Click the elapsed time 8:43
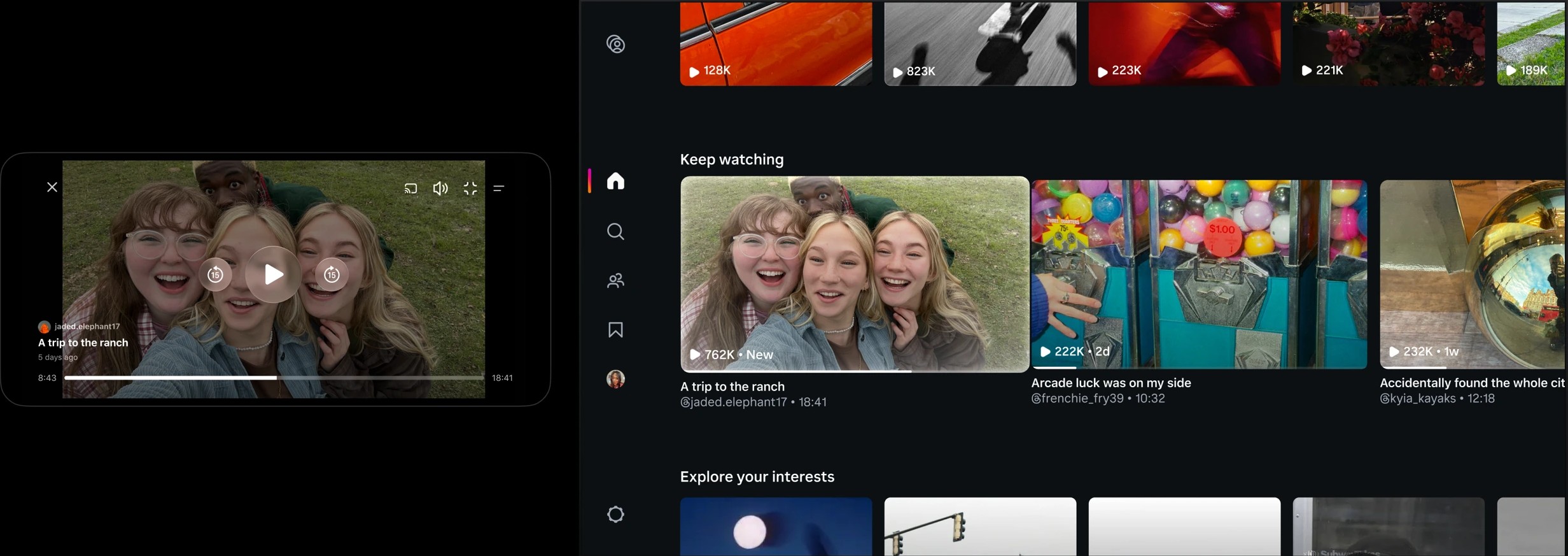This screenshot has height=556, width=1568. (47, 378)
